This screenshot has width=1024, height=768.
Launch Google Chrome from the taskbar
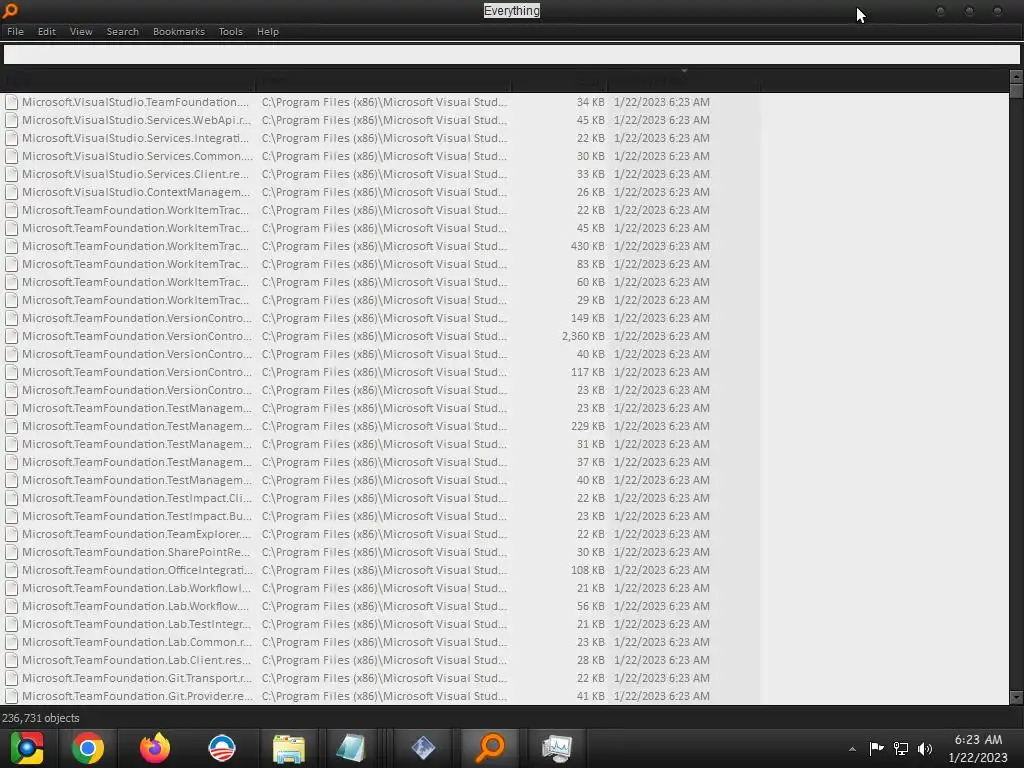pos(88,748)
